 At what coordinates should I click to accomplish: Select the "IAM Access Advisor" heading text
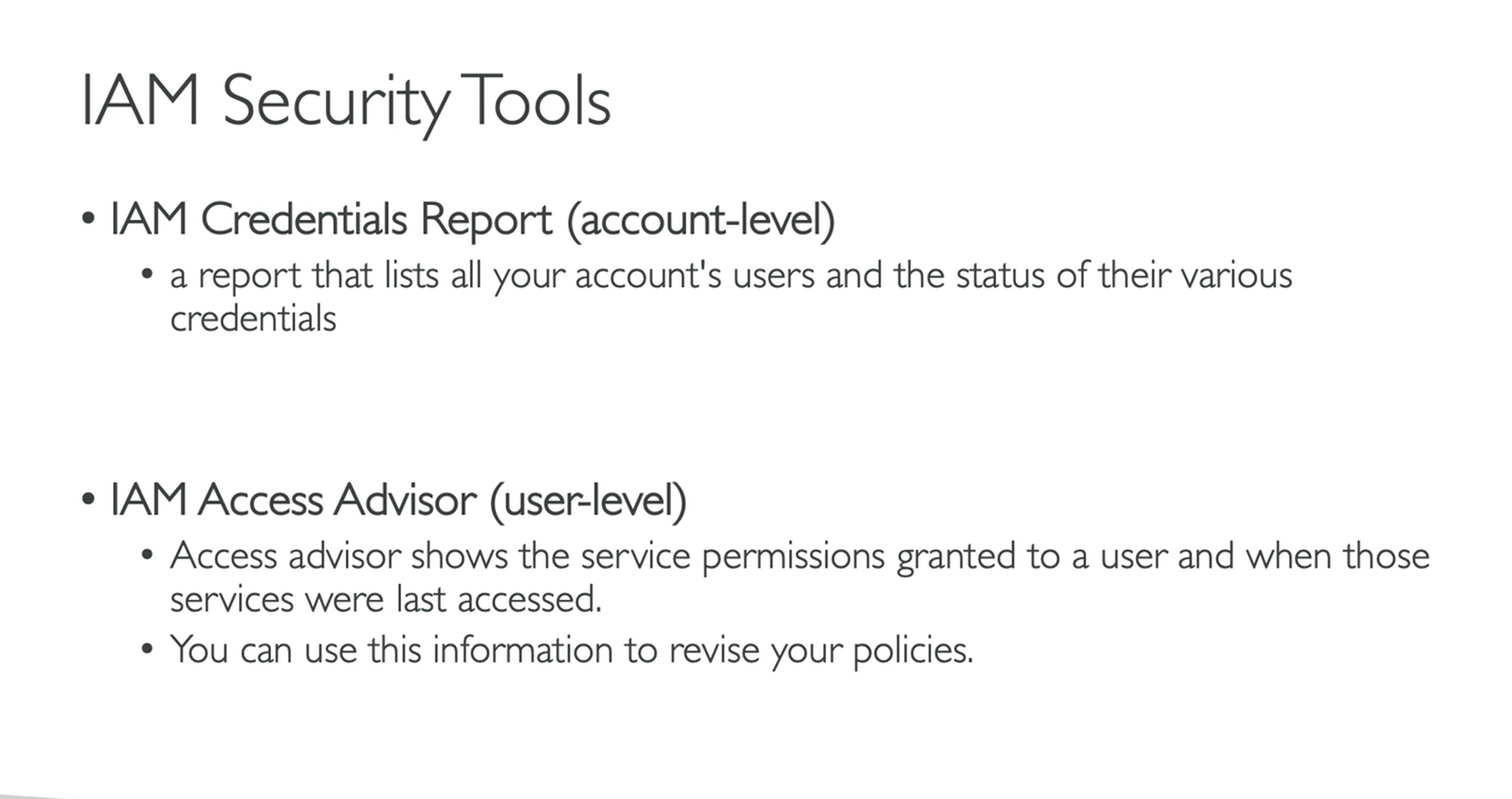pyautogui.click(x=293, y=501)
